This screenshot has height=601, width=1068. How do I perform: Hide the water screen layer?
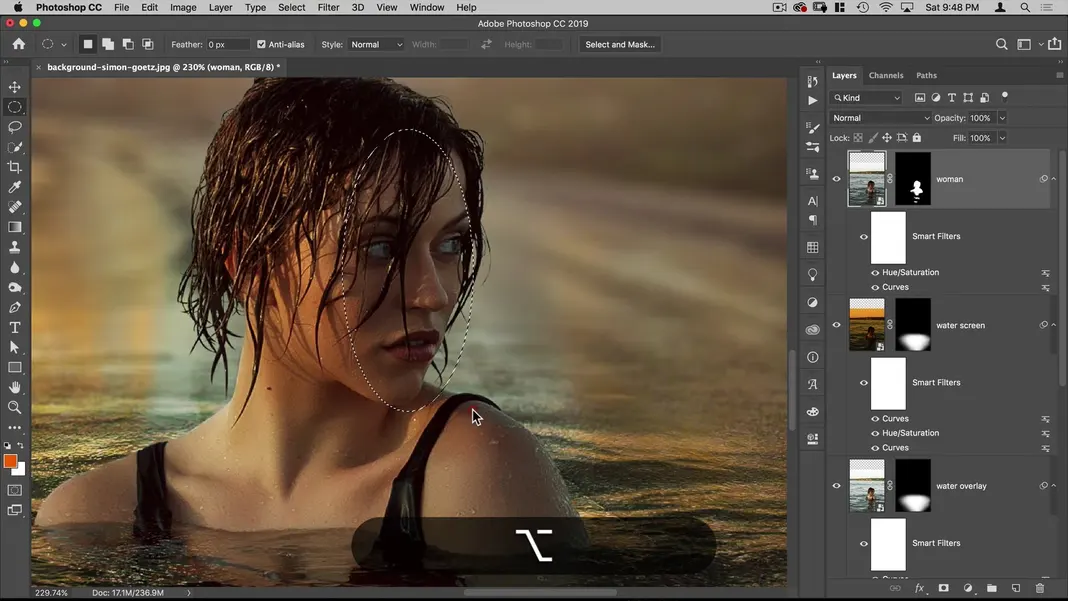[x=836, y=325]
